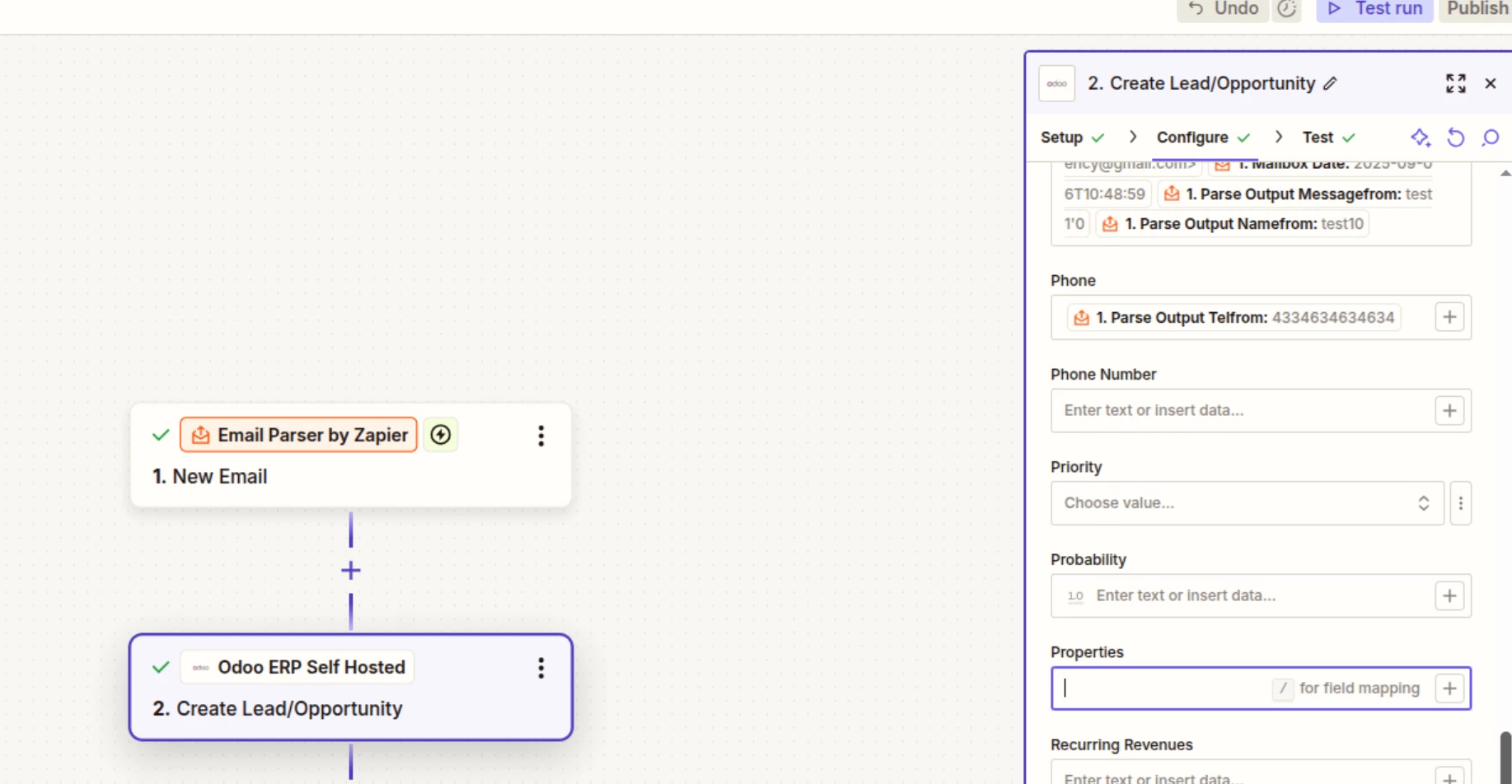Insert data into Phone Number with plus
Screen dimensions: 1512x784
point(1449,410)
